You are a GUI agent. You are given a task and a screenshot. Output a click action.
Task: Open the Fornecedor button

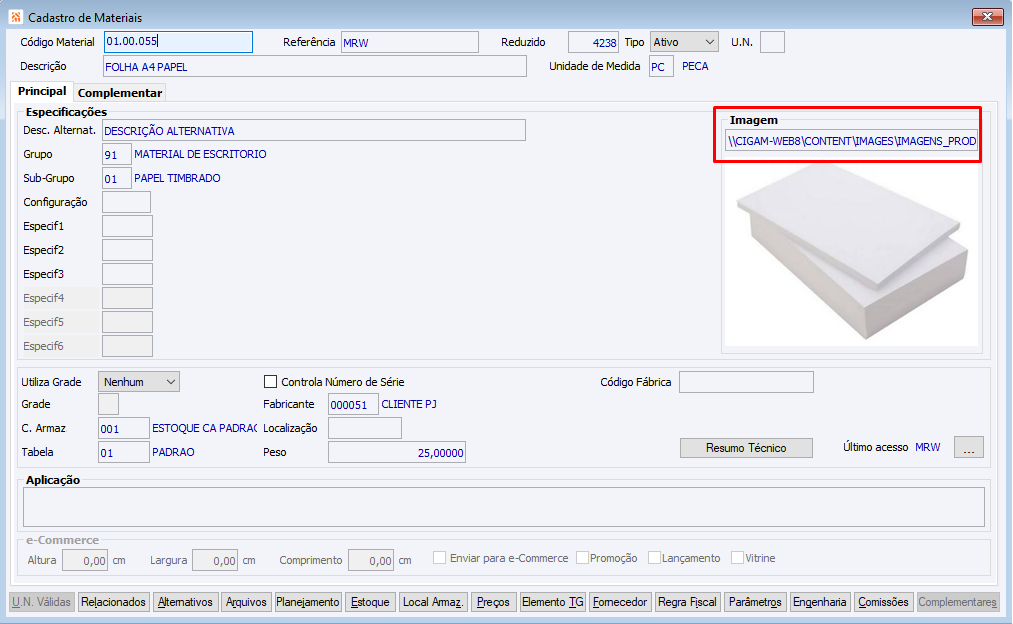620,602
